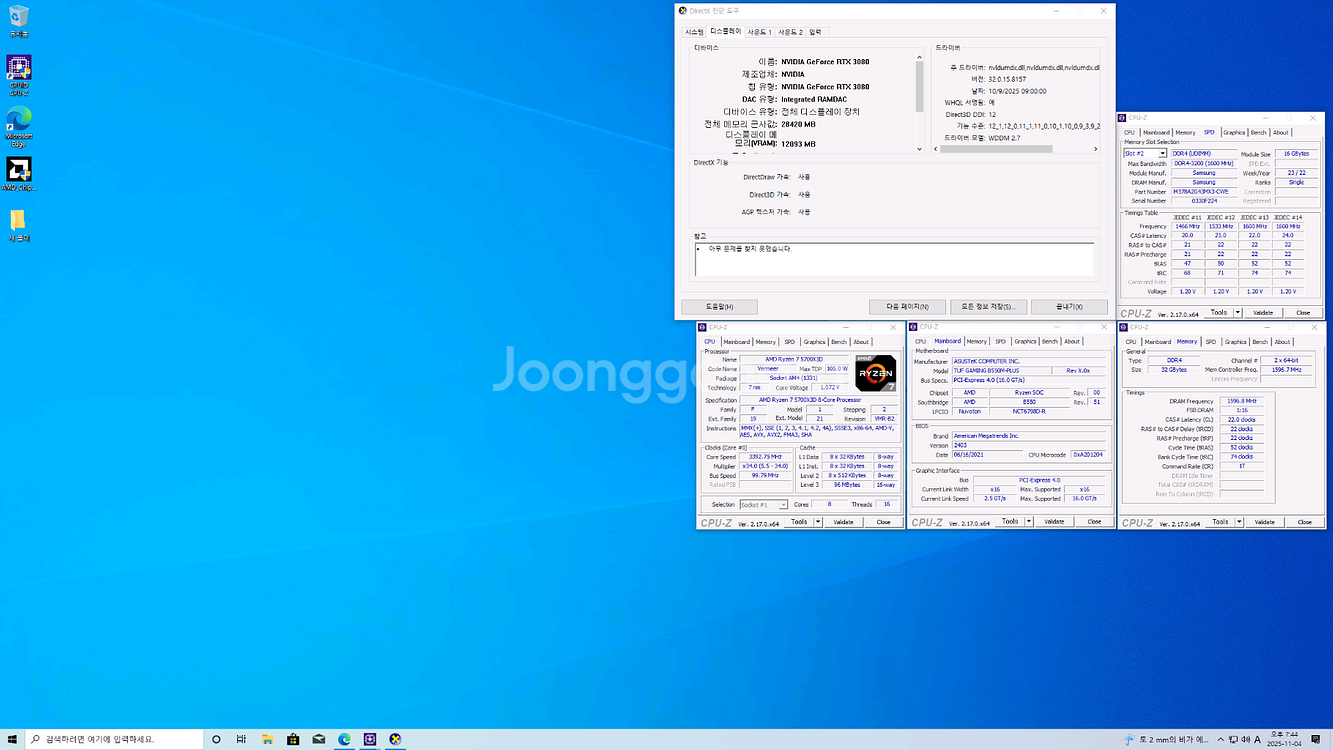1333x750 pixels.
Task: Open Task View from the taskbar
Action: (241, 740)
